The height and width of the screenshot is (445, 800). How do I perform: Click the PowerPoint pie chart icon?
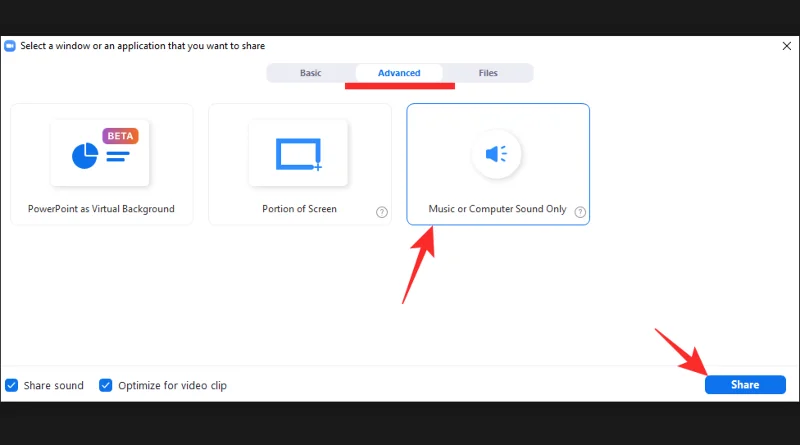[85, 155]
